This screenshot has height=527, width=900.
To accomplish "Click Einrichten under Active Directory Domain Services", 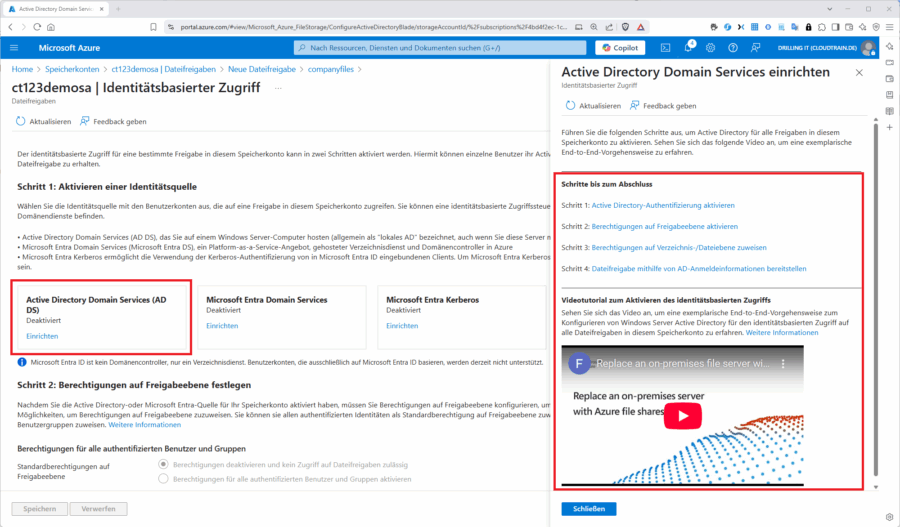I will (x=42, y=336).
